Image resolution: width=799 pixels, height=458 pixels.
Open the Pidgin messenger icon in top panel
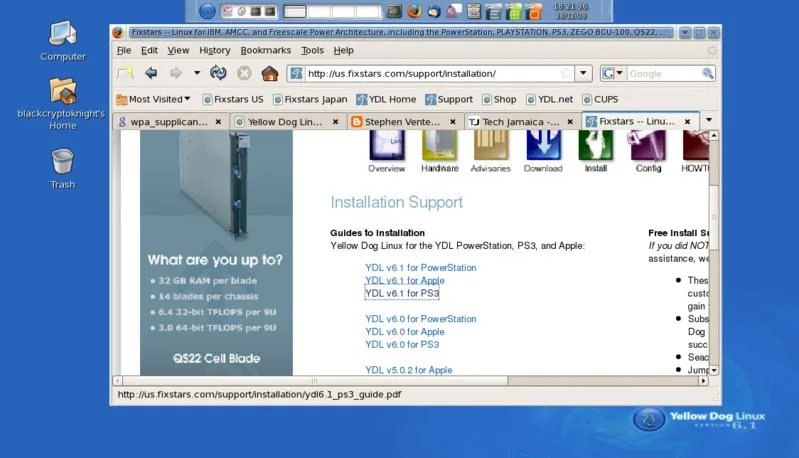coord(454,11)
